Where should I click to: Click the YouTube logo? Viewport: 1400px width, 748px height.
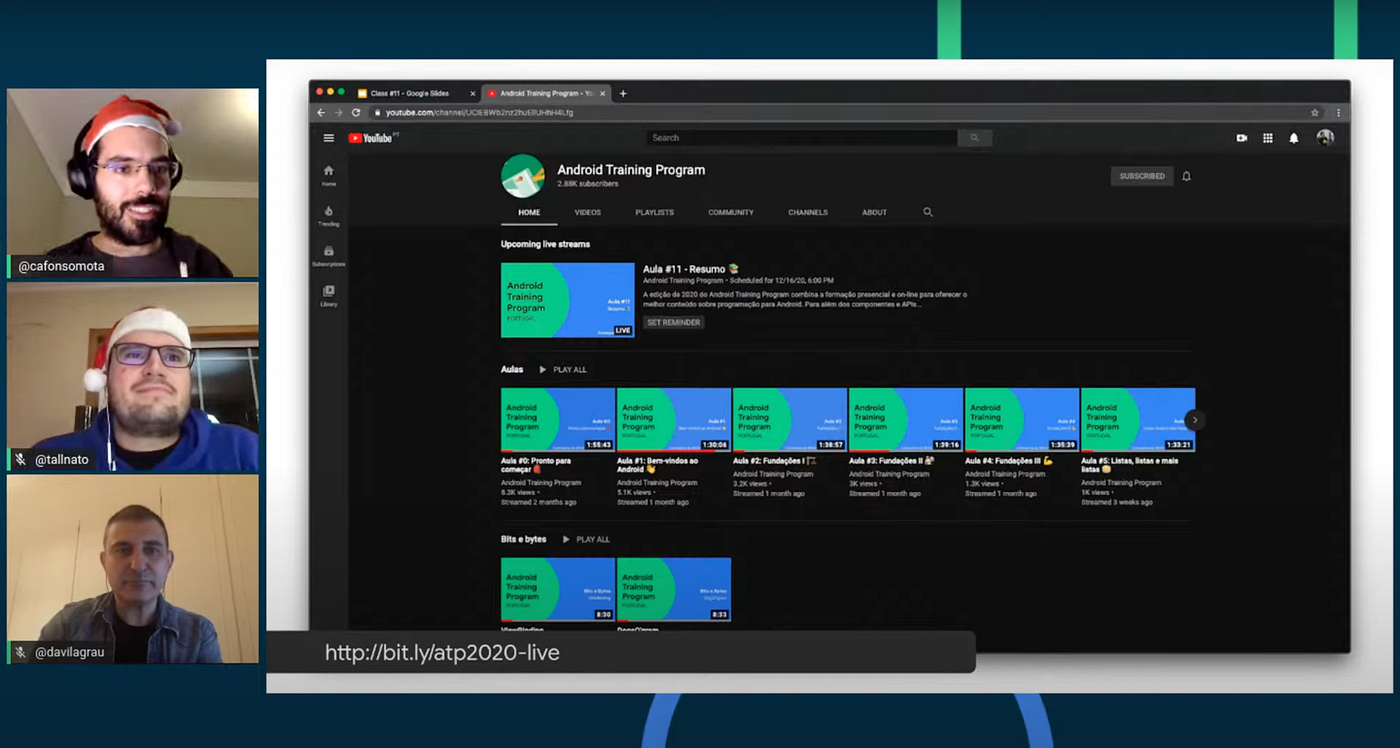tap(372, 138)
